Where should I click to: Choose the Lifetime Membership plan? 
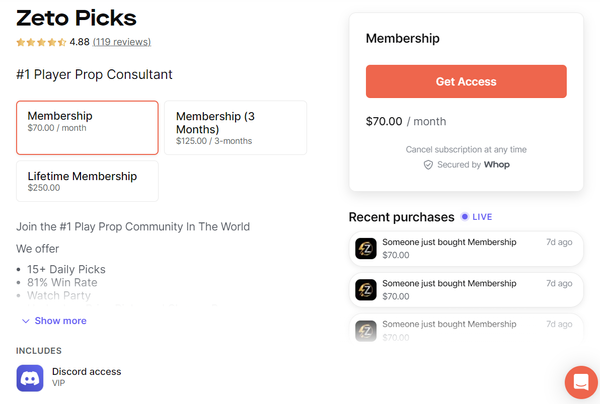87,181
